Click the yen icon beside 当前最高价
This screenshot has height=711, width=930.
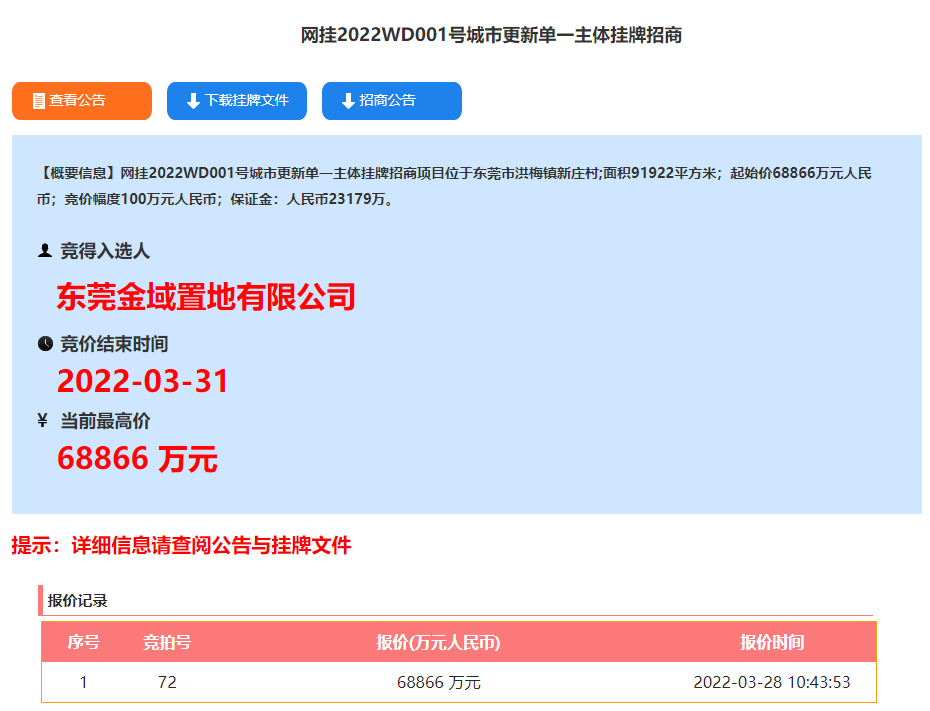click(42, 420)
